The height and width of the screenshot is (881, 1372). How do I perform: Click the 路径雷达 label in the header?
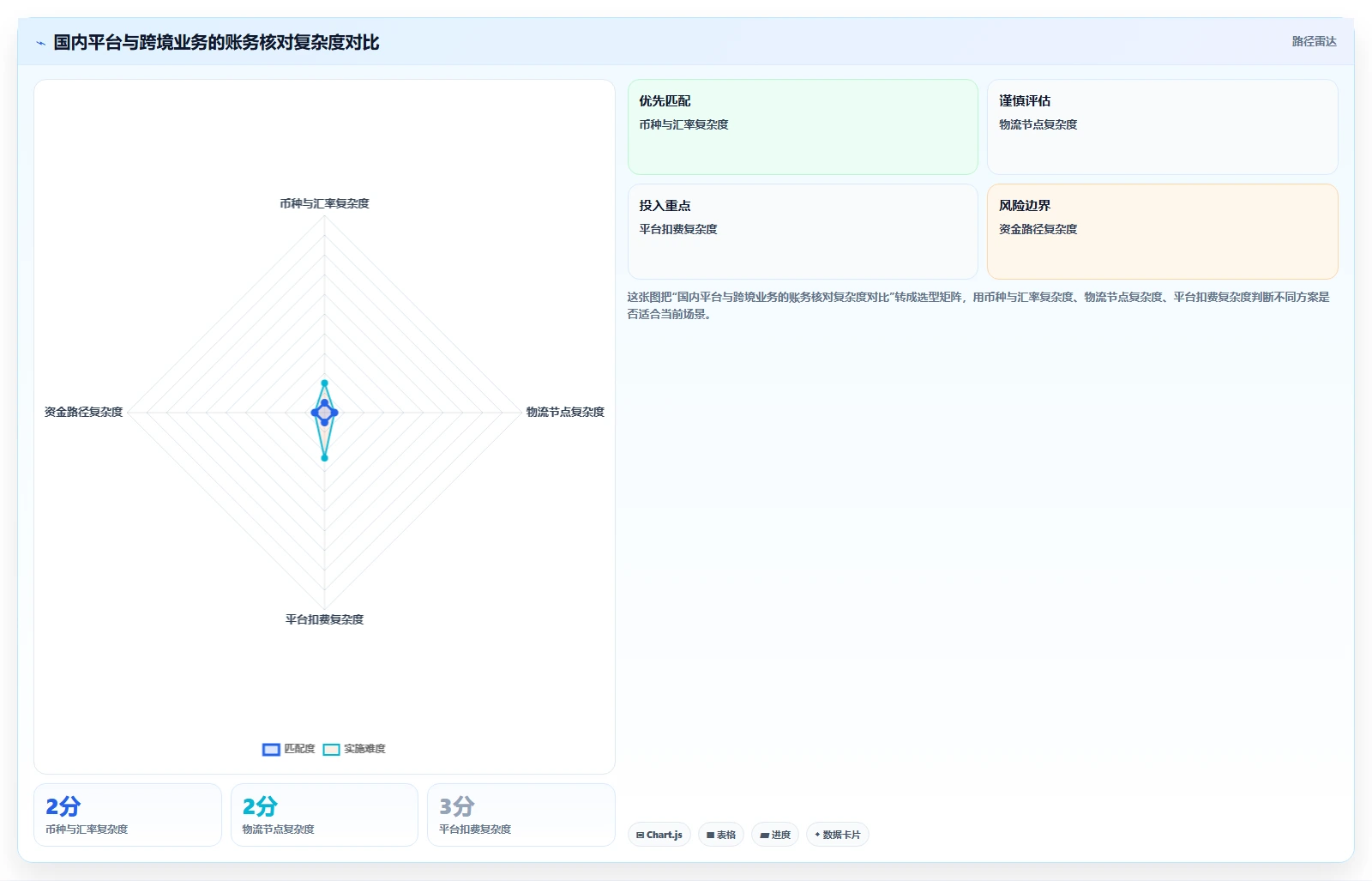coord(1314,41)
